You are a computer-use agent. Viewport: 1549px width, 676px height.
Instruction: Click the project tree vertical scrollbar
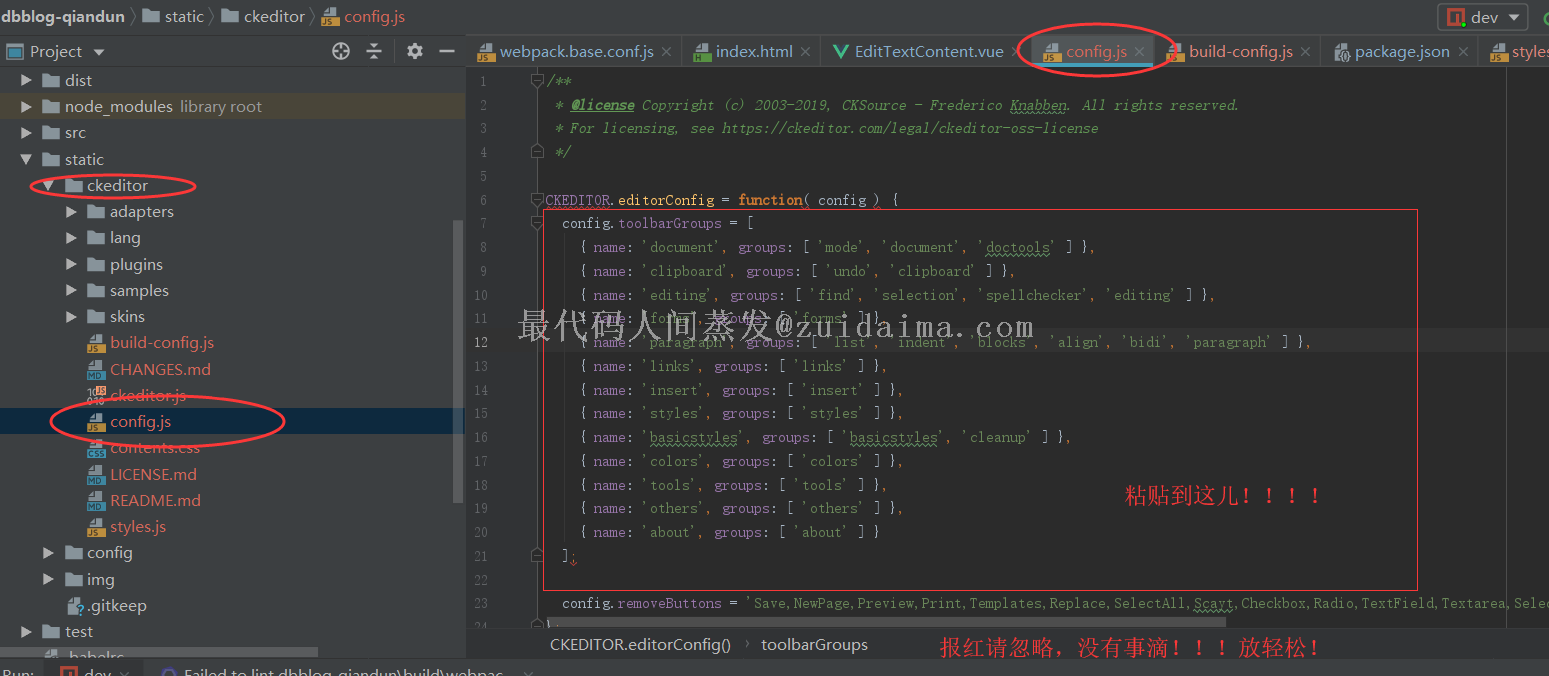tap(459, 360)
